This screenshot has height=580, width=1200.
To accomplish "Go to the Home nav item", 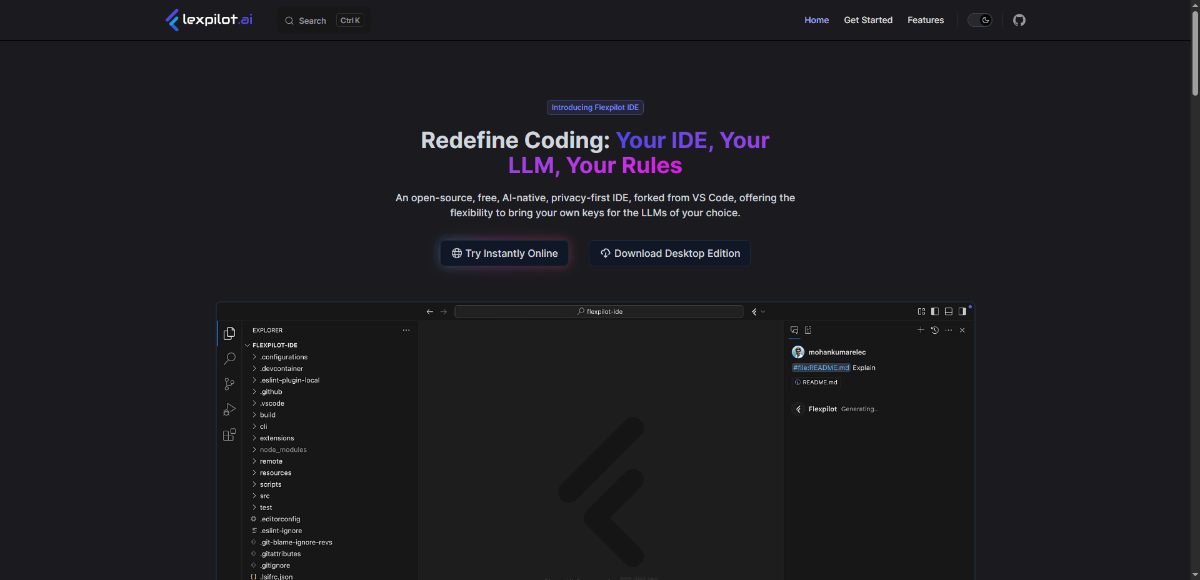I will (x=817, y=20).
